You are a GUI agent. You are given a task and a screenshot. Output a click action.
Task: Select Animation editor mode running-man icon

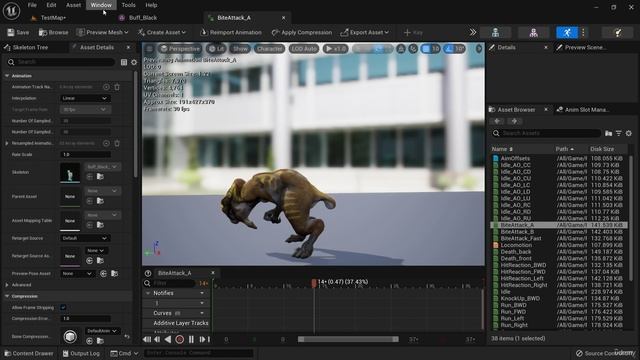567,33
